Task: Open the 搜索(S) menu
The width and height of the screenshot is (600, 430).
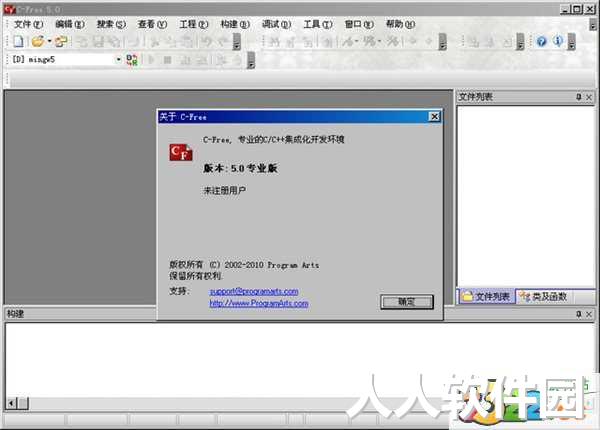Action: point(111,24)
